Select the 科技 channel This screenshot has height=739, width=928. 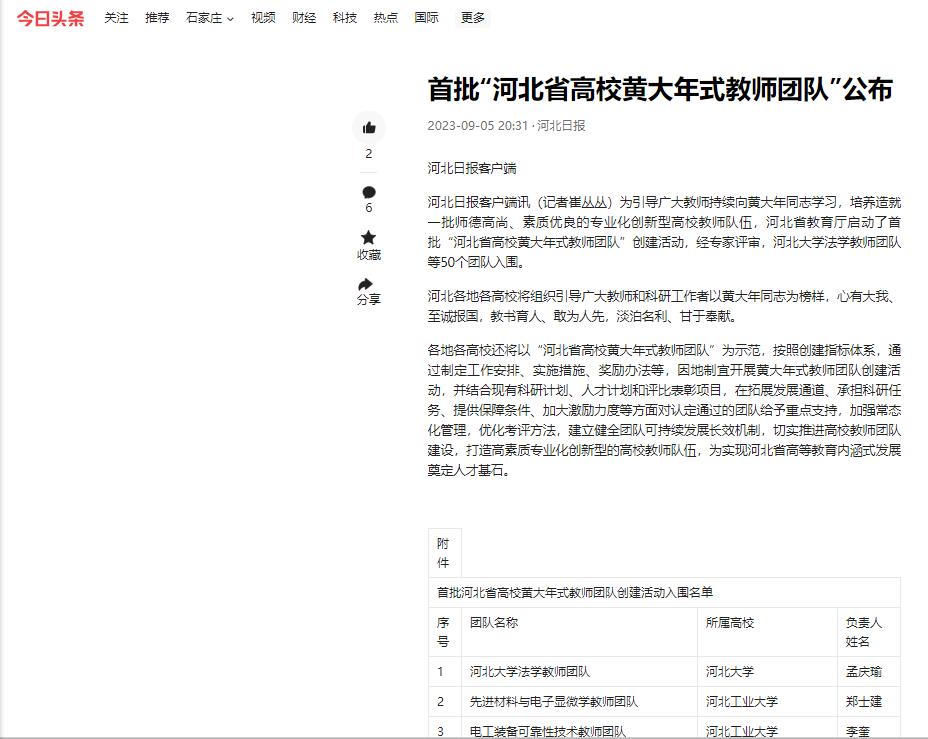point(345,18)
